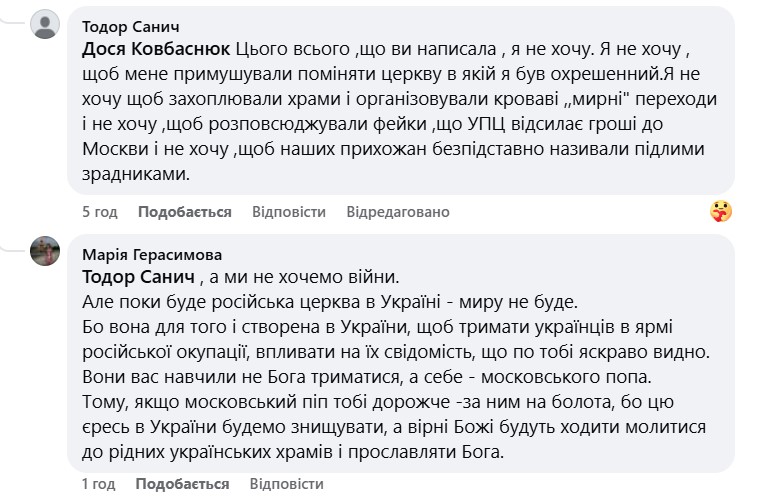Click the '5 год' timestamp
Screen dimensions: 776x498
click(x=99, y=212)
